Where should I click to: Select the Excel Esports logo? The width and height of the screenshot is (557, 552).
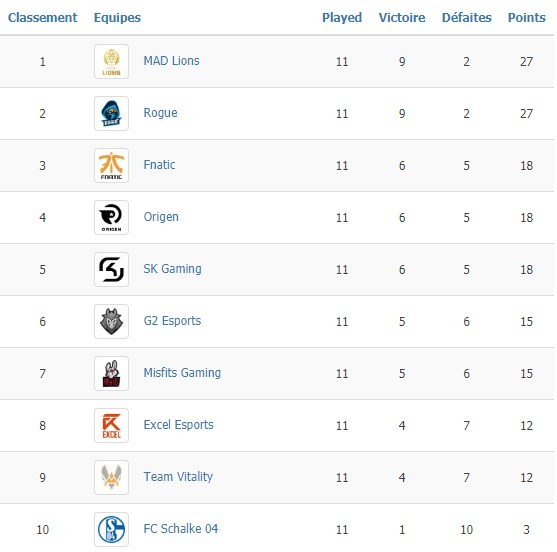point(111,425)
